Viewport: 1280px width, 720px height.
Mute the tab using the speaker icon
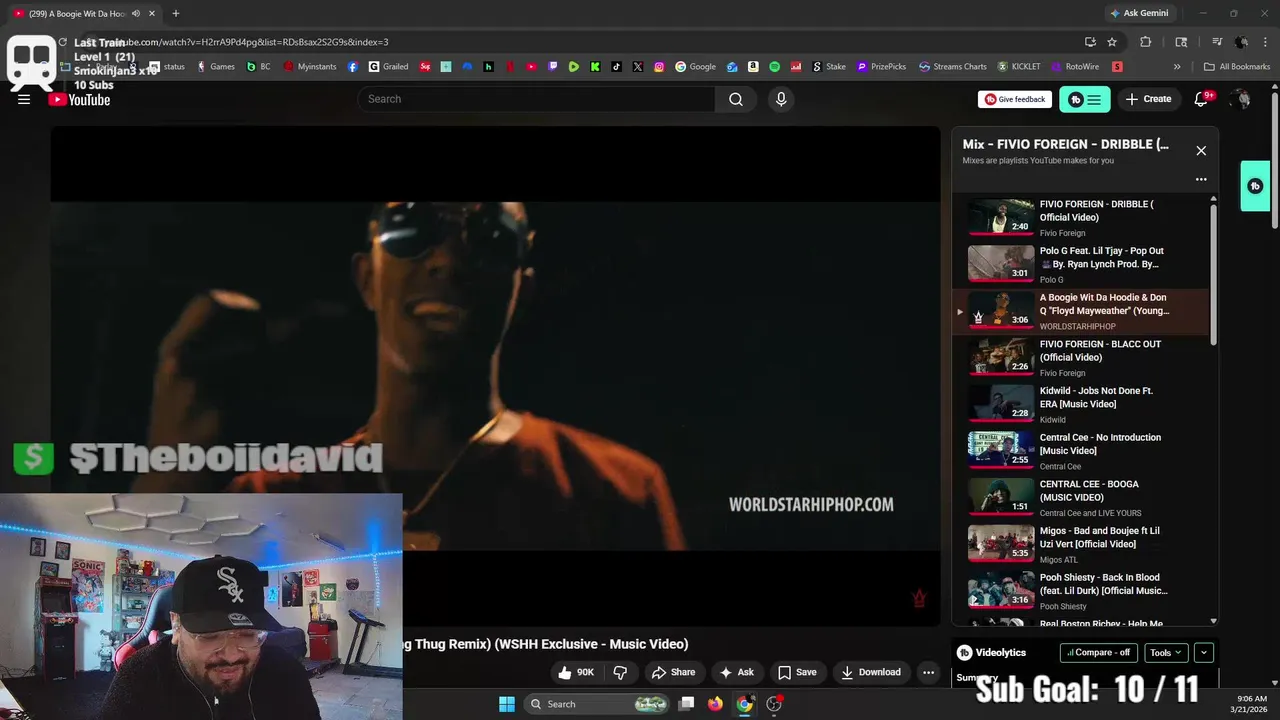tap(136, 13)
